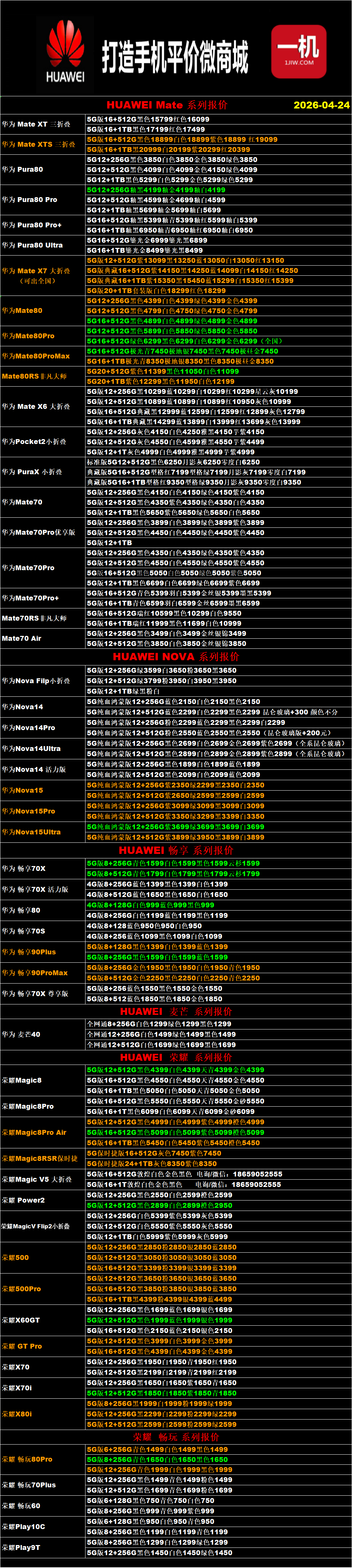Image resolution: width=352 pixels, height=1568 pixels.
Task: Click the 华为Nova15Ultra model label
Action: point(32,832)
